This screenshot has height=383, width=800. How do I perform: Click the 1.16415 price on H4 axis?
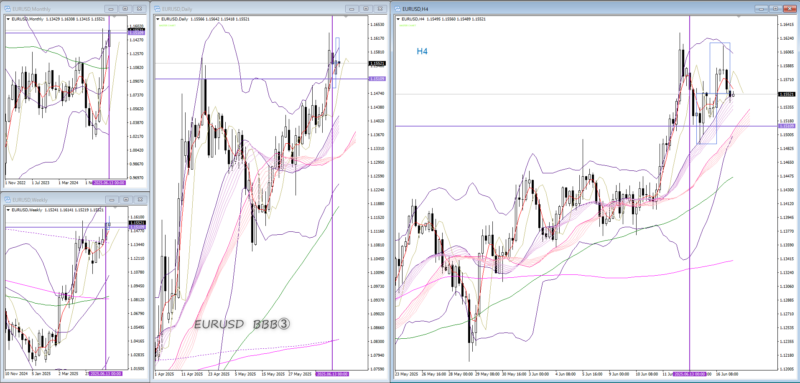click(787, 24)
